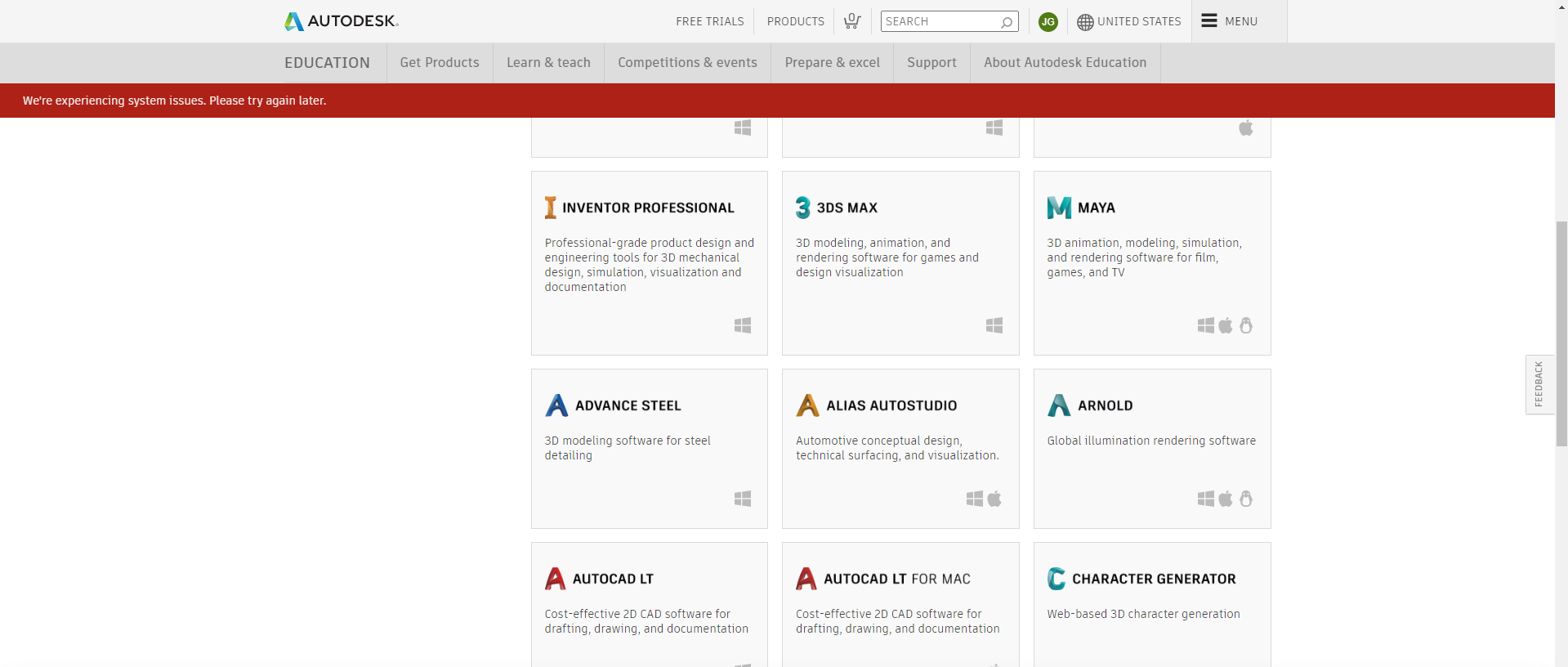Open the Learn & teach menu
1568x667 pixels.
pyautogui.click(x=548, y=63)
